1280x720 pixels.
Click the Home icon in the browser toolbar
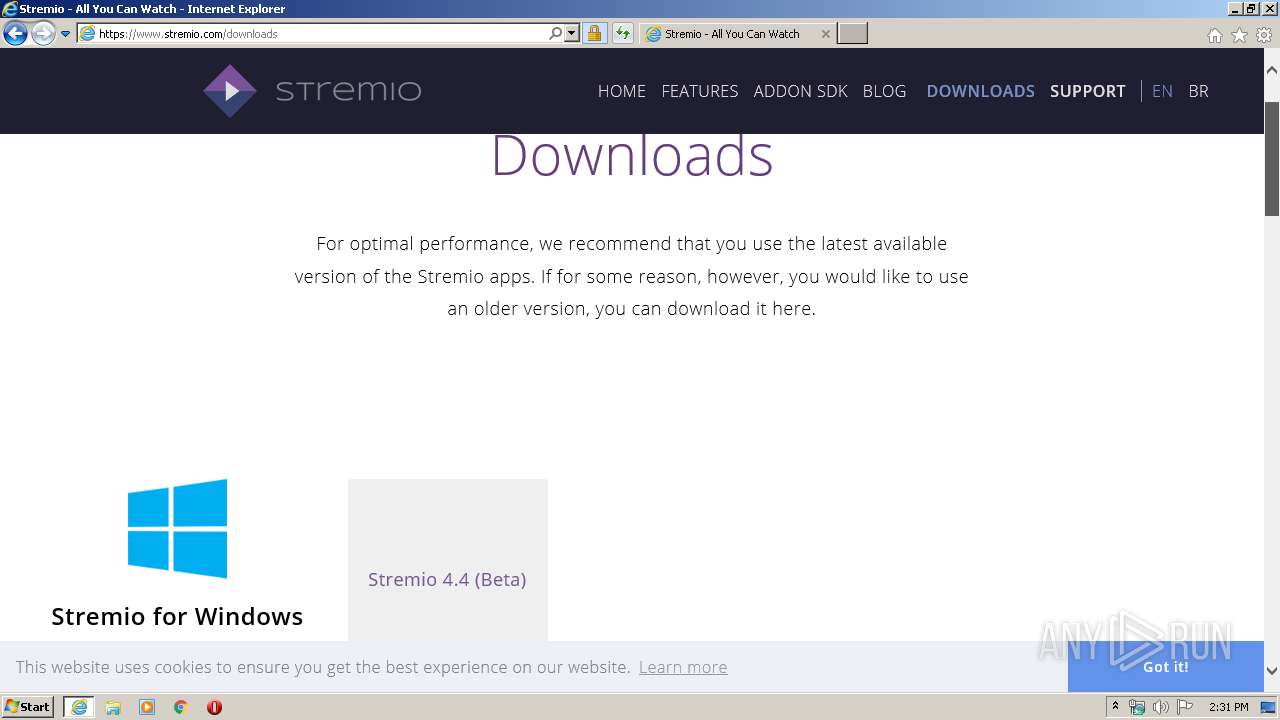pos(1214,35)
